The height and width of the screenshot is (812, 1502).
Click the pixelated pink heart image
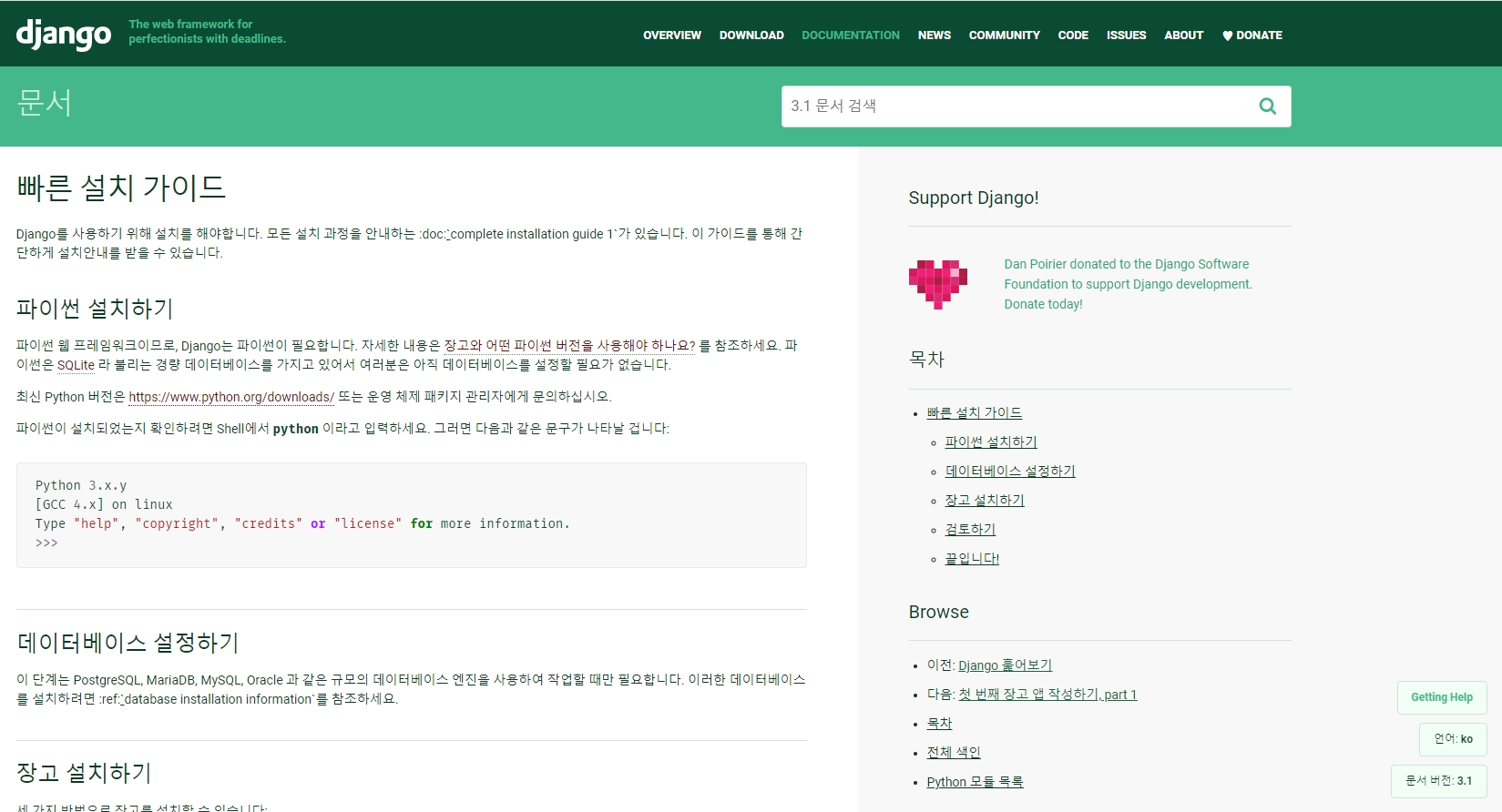point(937,284)
